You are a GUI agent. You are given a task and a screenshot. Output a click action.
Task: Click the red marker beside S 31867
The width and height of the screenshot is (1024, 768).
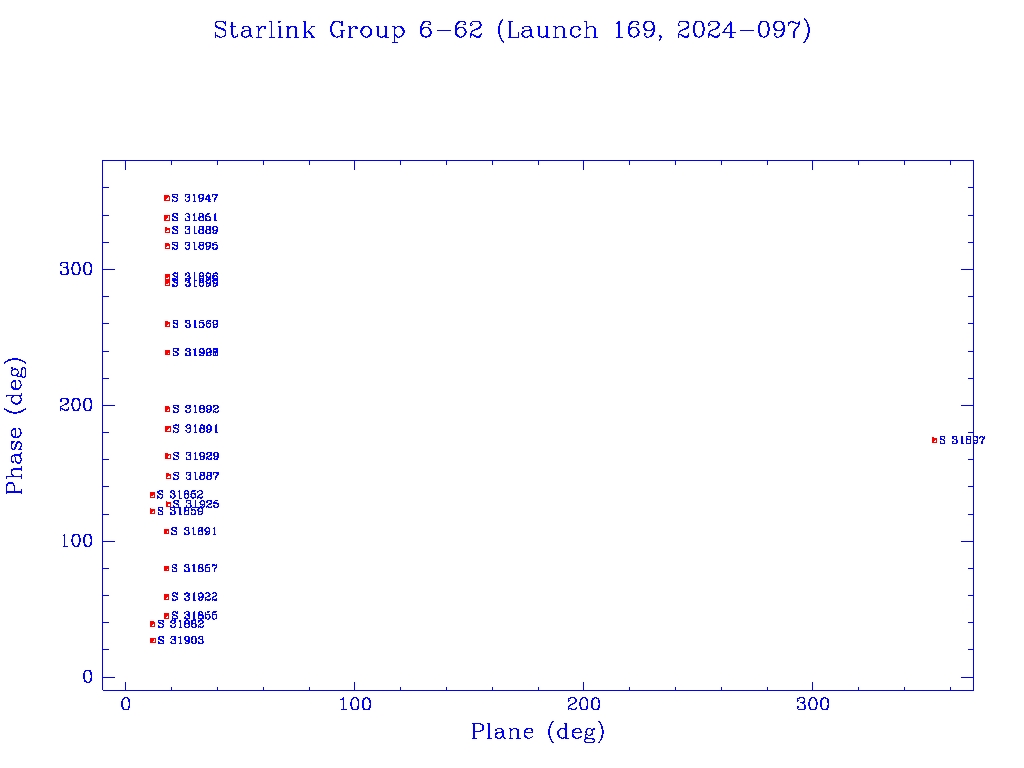(167, 569)
